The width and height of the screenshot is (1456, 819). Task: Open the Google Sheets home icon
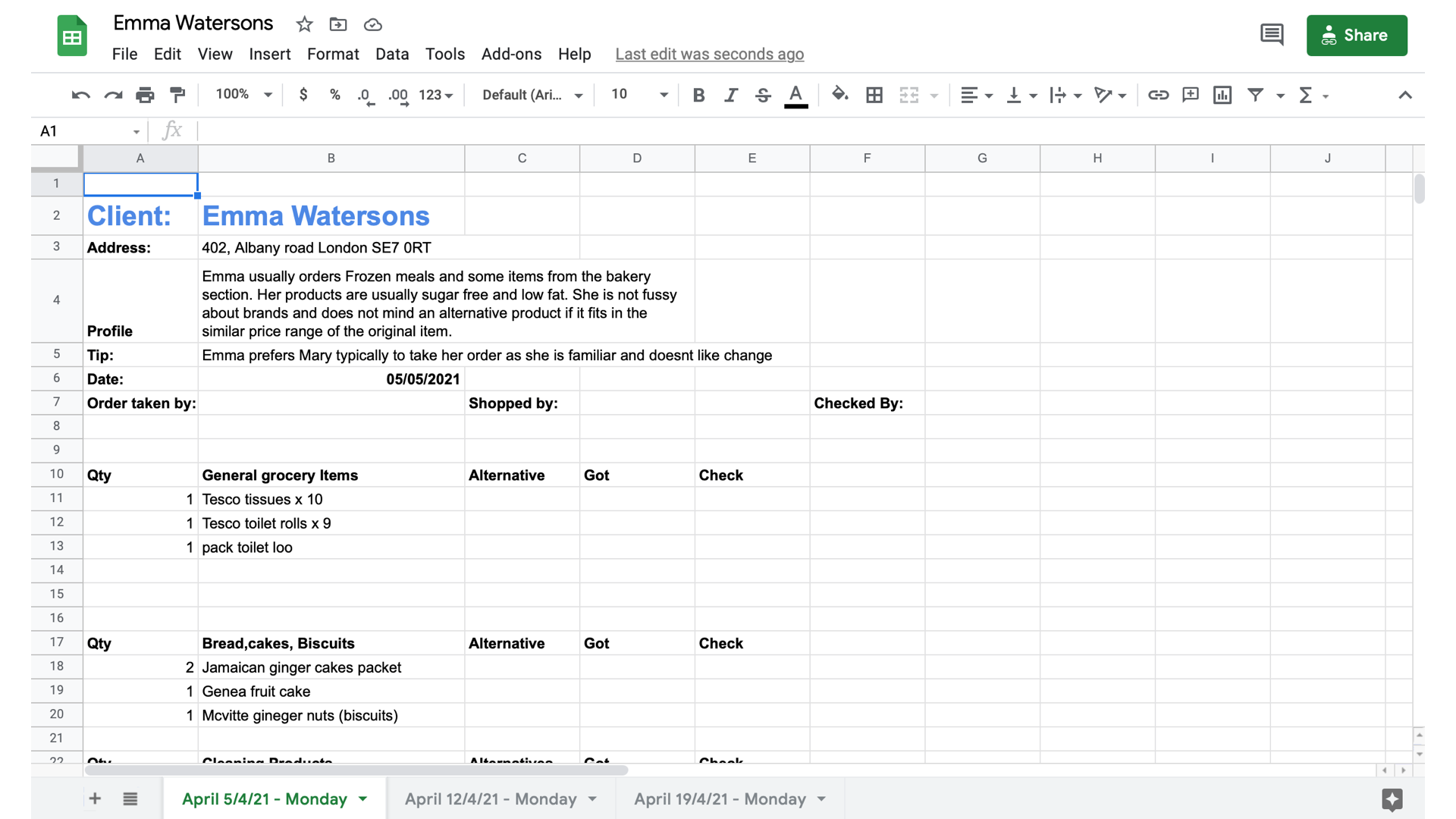72,36
